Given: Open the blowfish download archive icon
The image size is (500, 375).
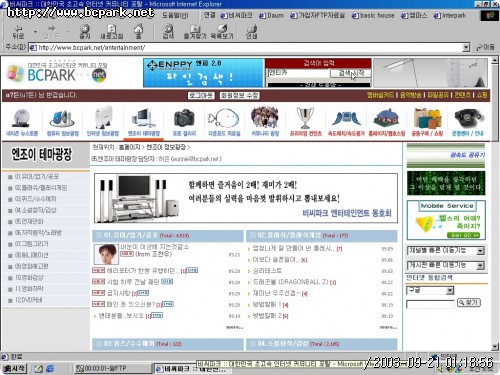Looking at the screenshot, I should point(224,122).
